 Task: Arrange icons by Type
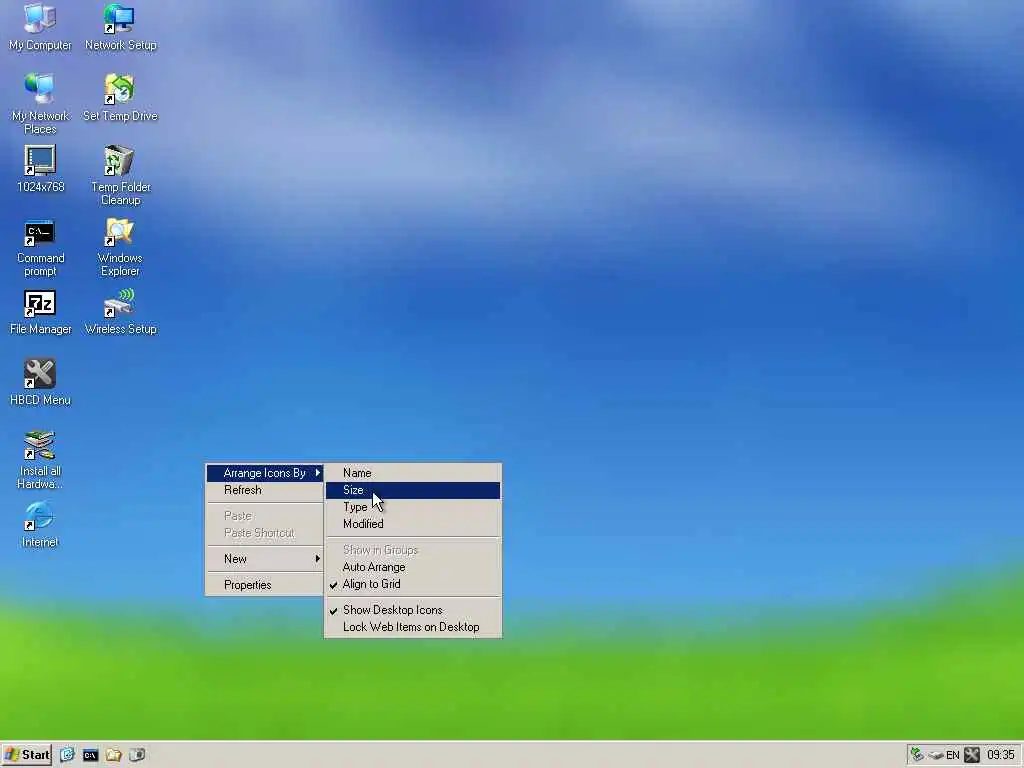(413, 507)
